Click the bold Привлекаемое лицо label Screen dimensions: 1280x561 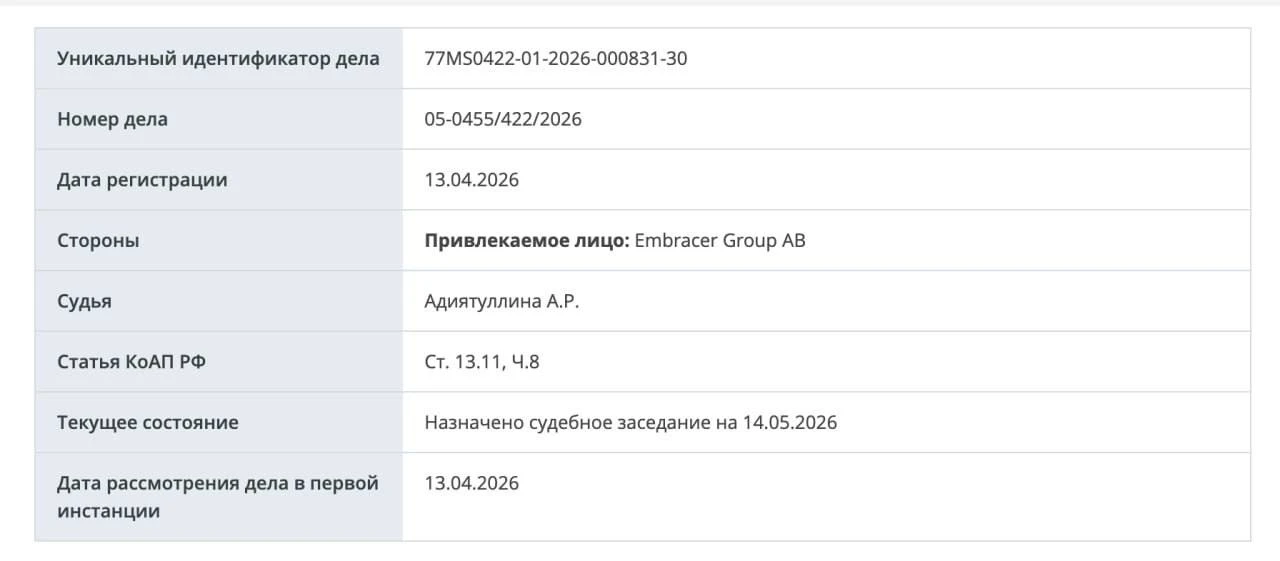pos(527,241)
